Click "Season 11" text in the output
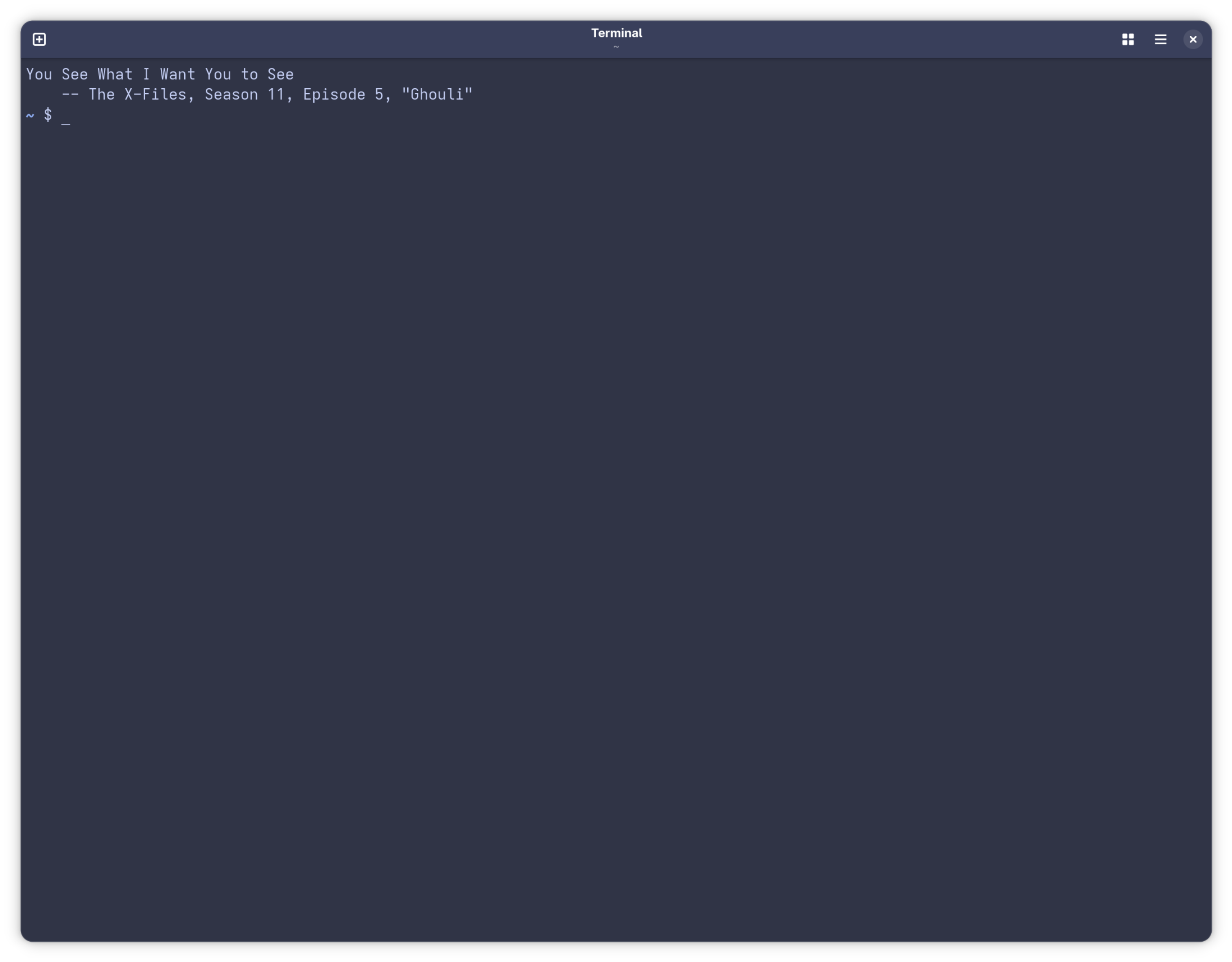Screen dimensions: 1232x962 pos(245,94)
